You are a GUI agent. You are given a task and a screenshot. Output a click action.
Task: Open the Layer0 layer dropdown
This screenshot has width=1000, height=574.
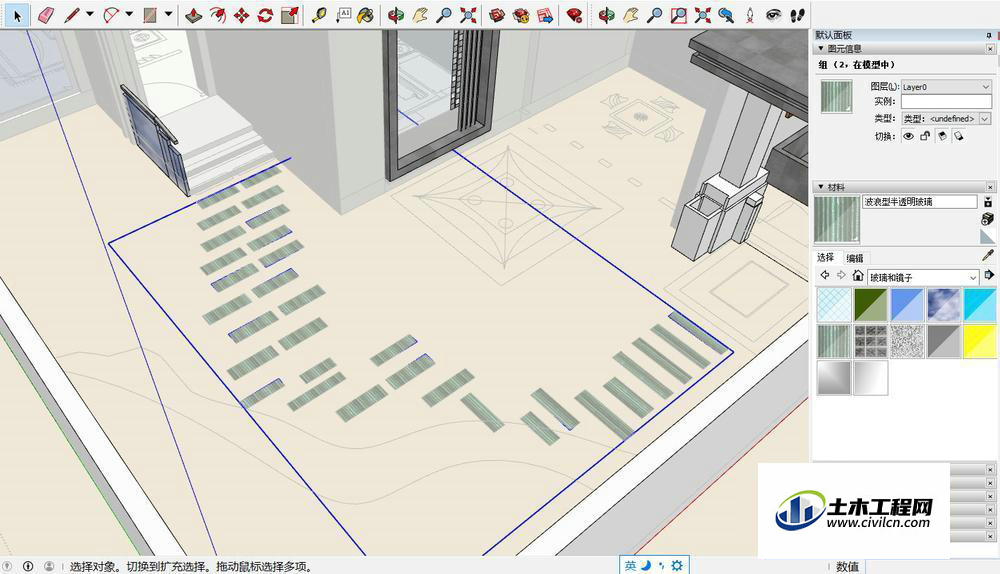pyautogui.click(x=946, y=86)
